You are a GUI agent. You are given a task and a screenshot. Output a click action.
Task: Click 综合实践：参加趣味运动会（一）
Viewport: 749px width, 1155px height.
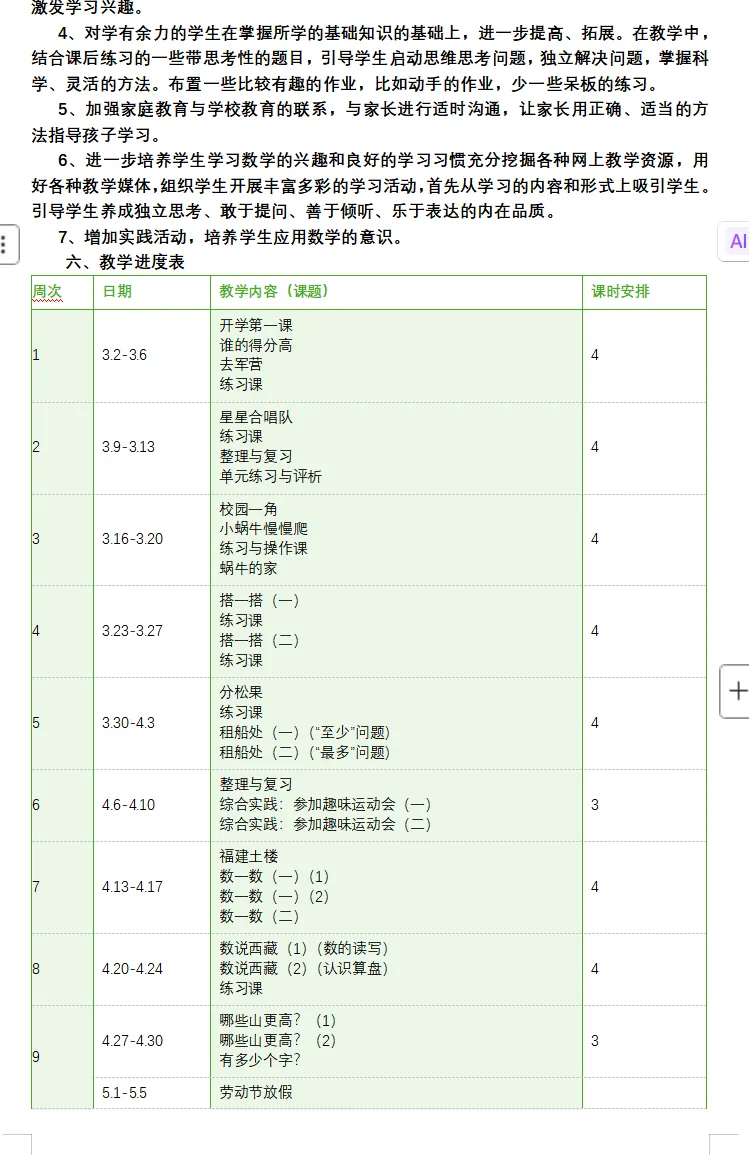click(x=325, y=805)
